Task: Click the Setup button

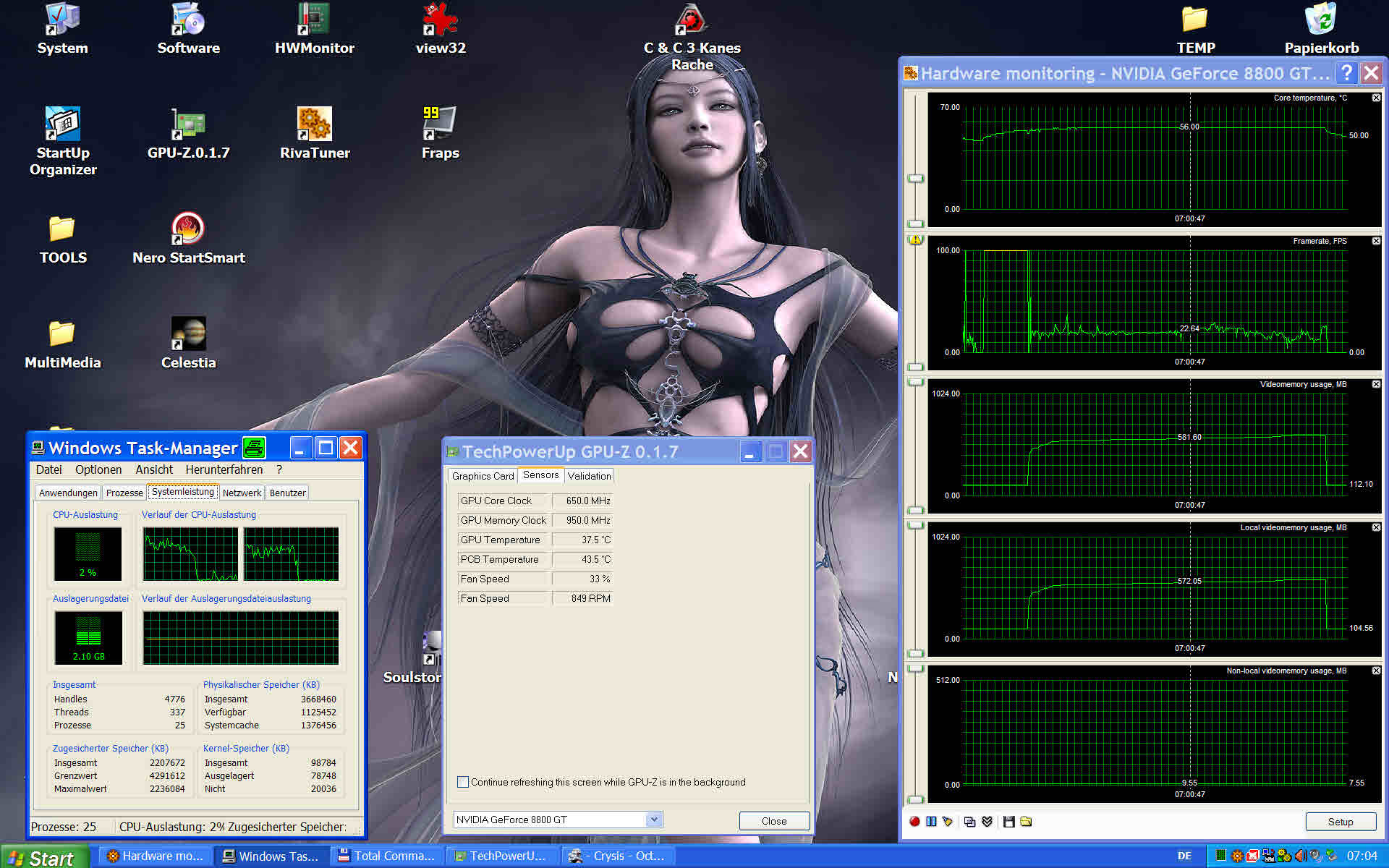Action: (x=1340, y=822)
